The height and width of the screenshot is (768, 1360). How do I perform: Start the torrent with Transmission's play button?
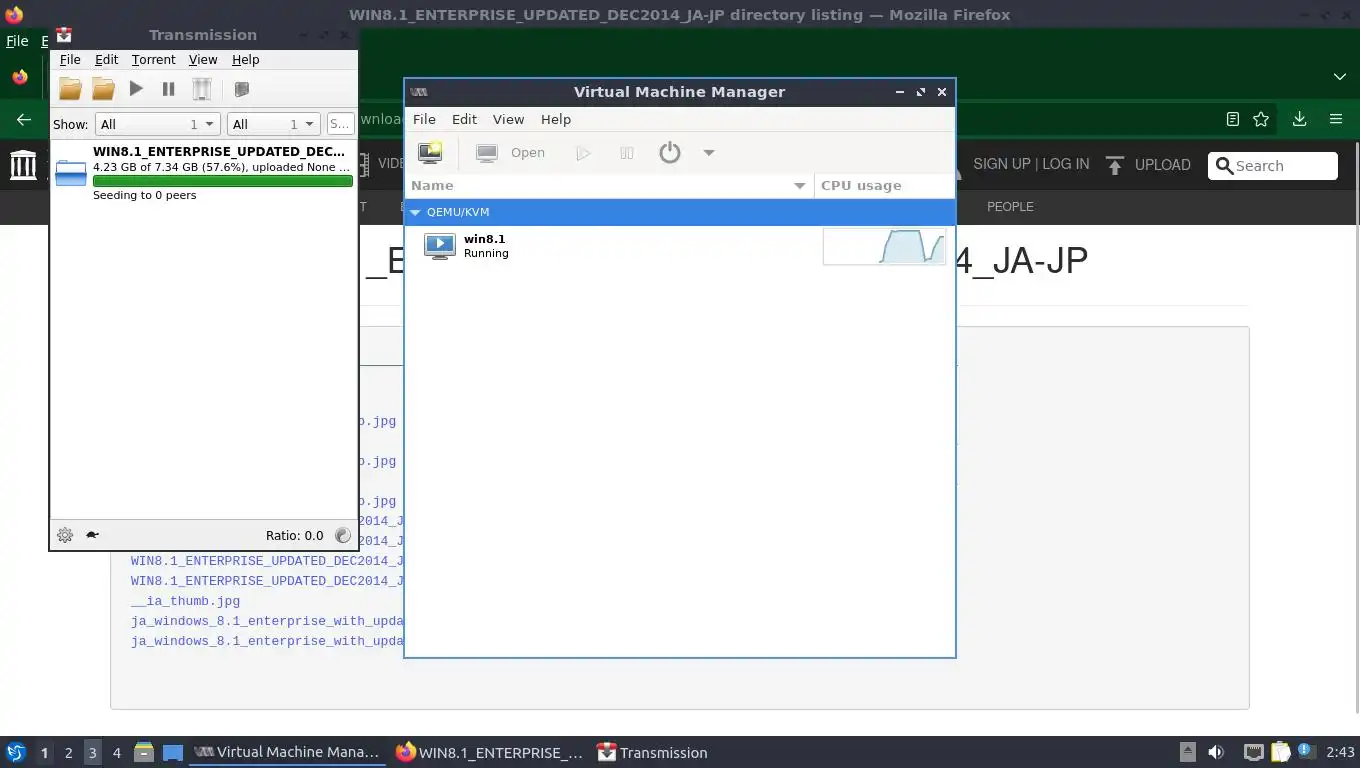tap(136, 89)
